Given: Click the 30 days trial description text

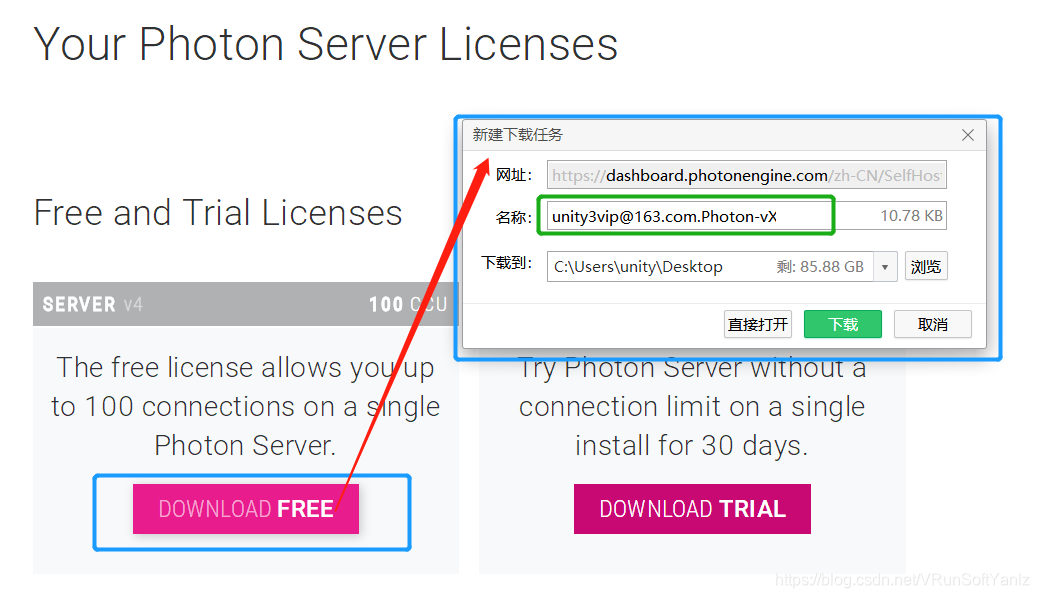Looking at the screenshot, I should coord(692,406).
